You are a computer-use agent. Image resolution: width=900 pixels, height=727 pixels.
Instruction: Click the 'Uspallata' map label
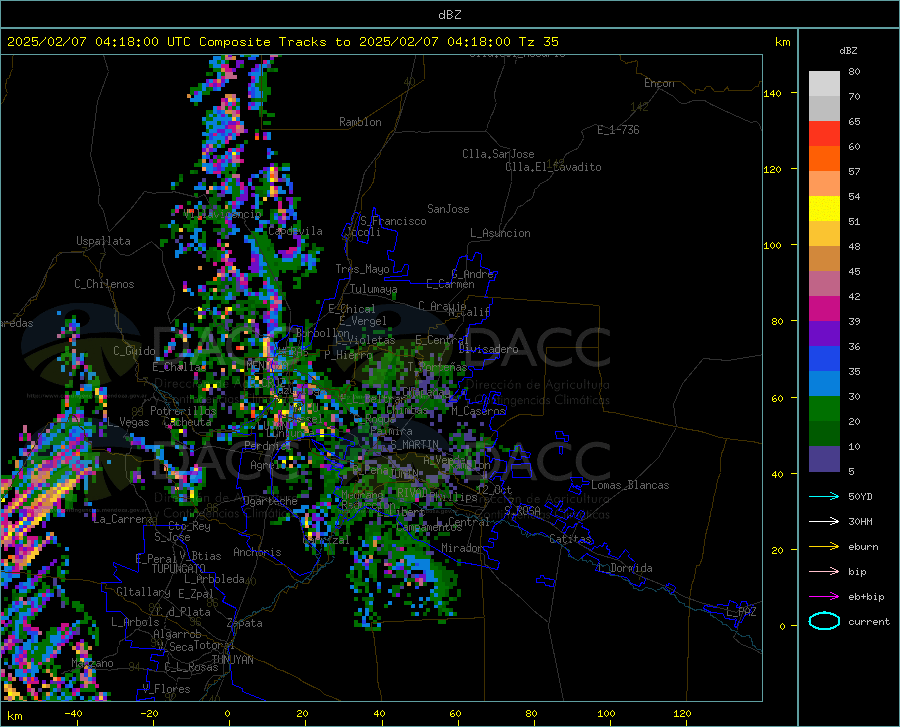point(103,241)
